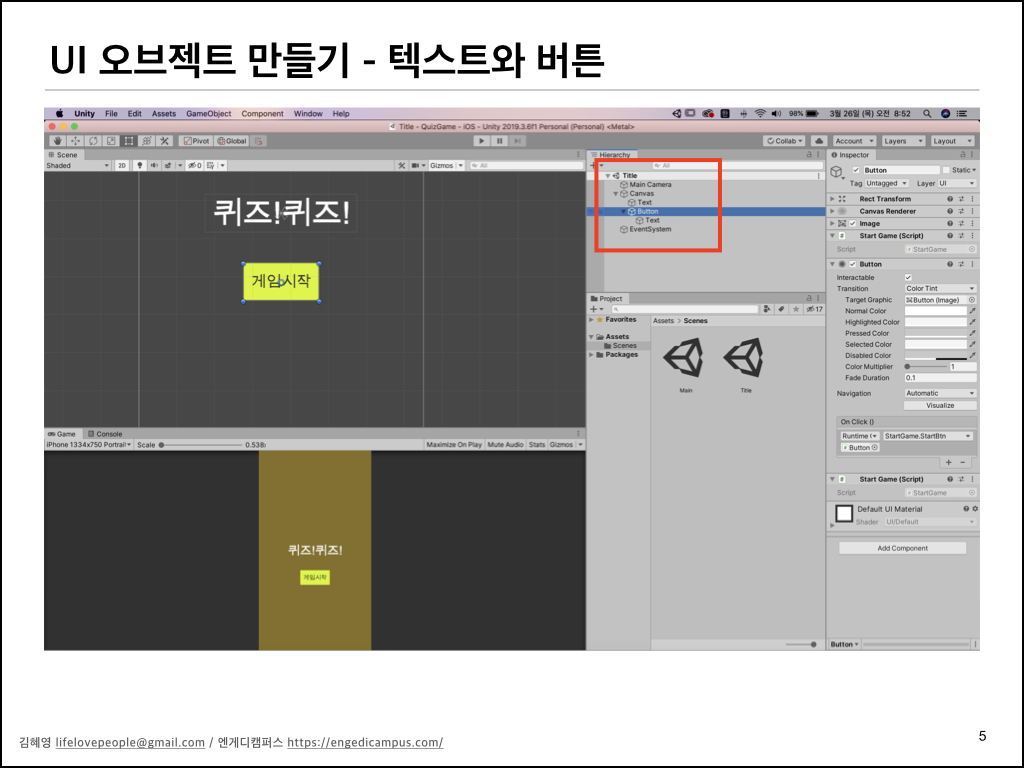Click the eyedropper next to Normal Color
The height and width of the screenshot is (768, 1024).
(972, 311)
